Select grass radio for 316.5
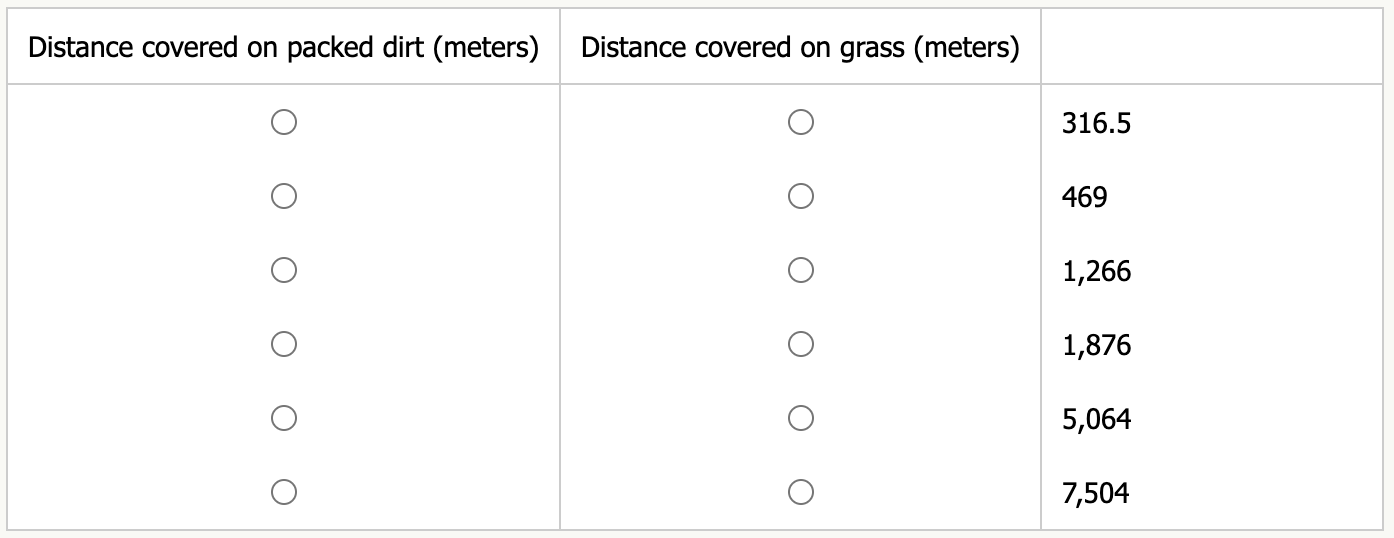Viewport: 1394px width, 538px height. tap(799, 123)
